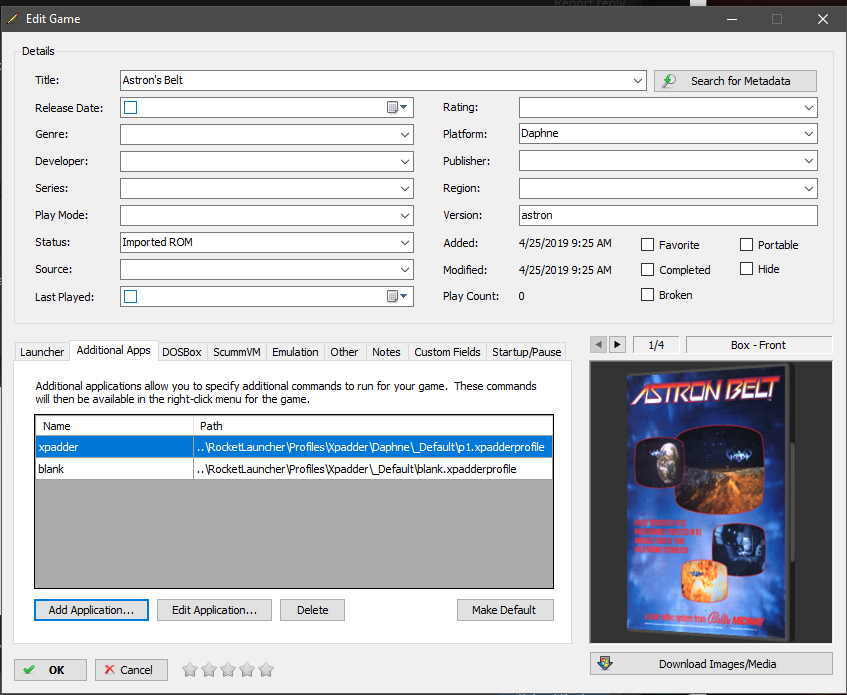Click inside the Version field containing astron
The image size is (847, 695).
tap(668, 215)
